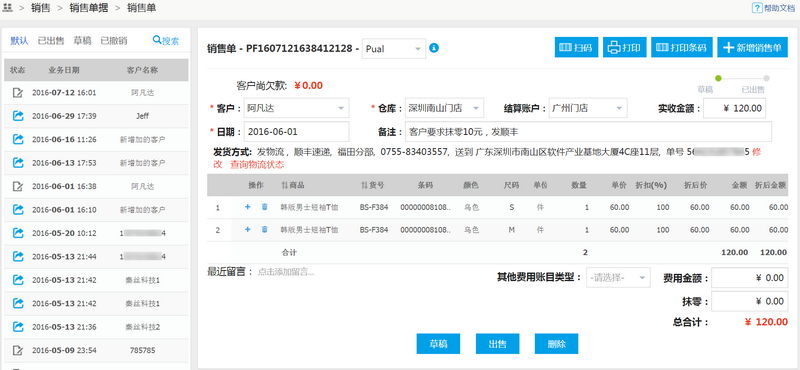
Task: Click sold status icon for 2016-06-16 11:26
Action: (18, 139)
